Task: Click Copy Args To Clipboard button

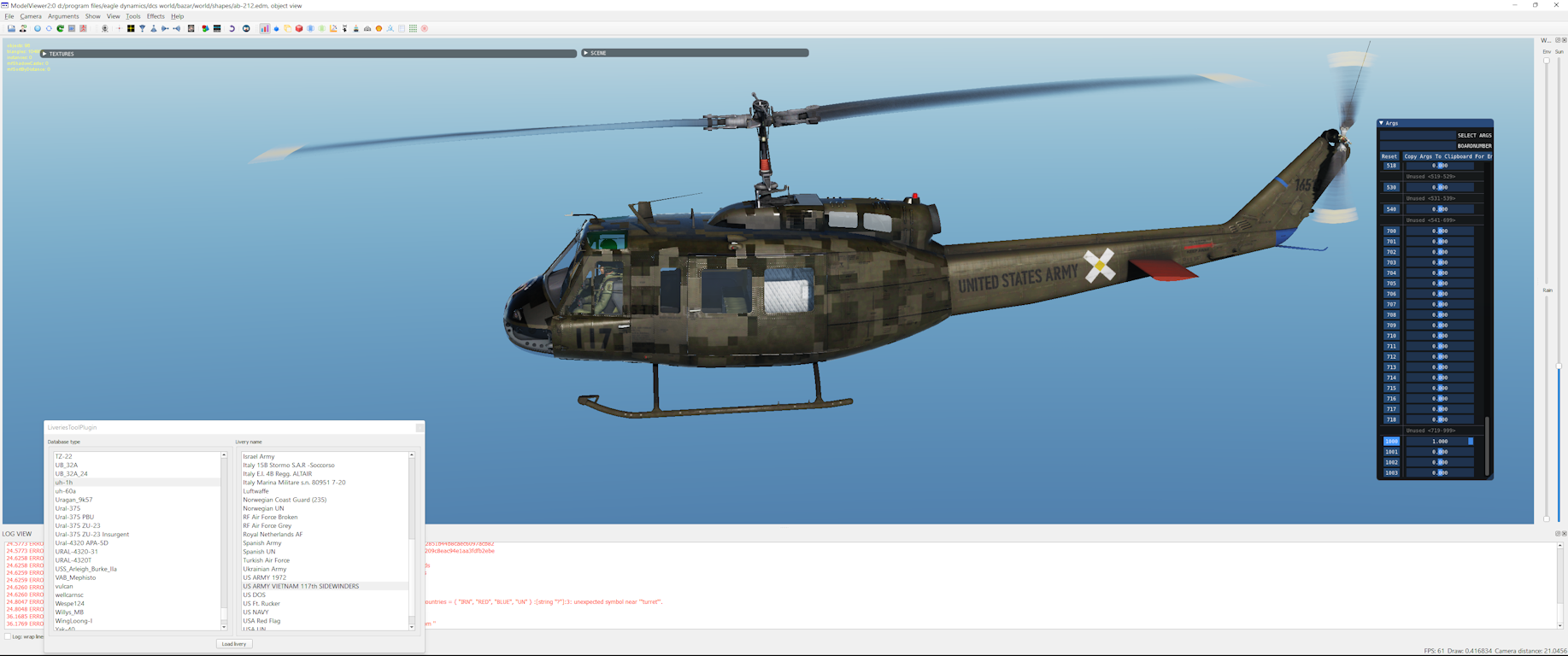Action: tap(1447, 156)
